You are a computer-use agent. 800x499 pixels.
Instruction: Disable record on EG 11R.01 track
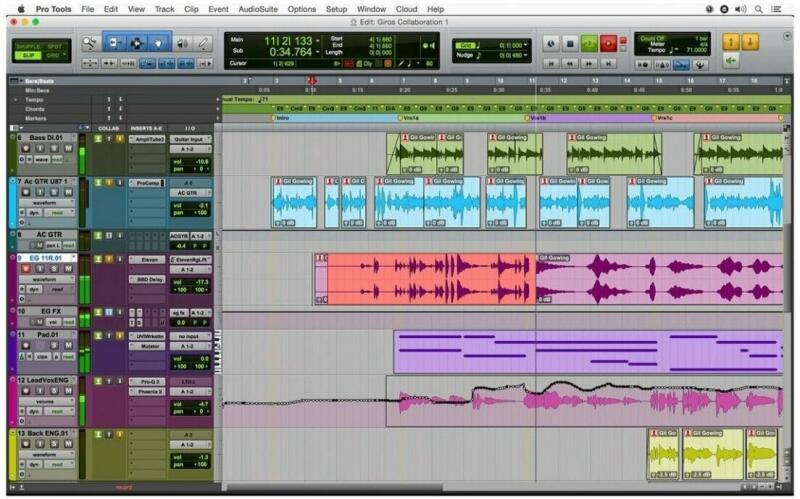tap(26, 269)
